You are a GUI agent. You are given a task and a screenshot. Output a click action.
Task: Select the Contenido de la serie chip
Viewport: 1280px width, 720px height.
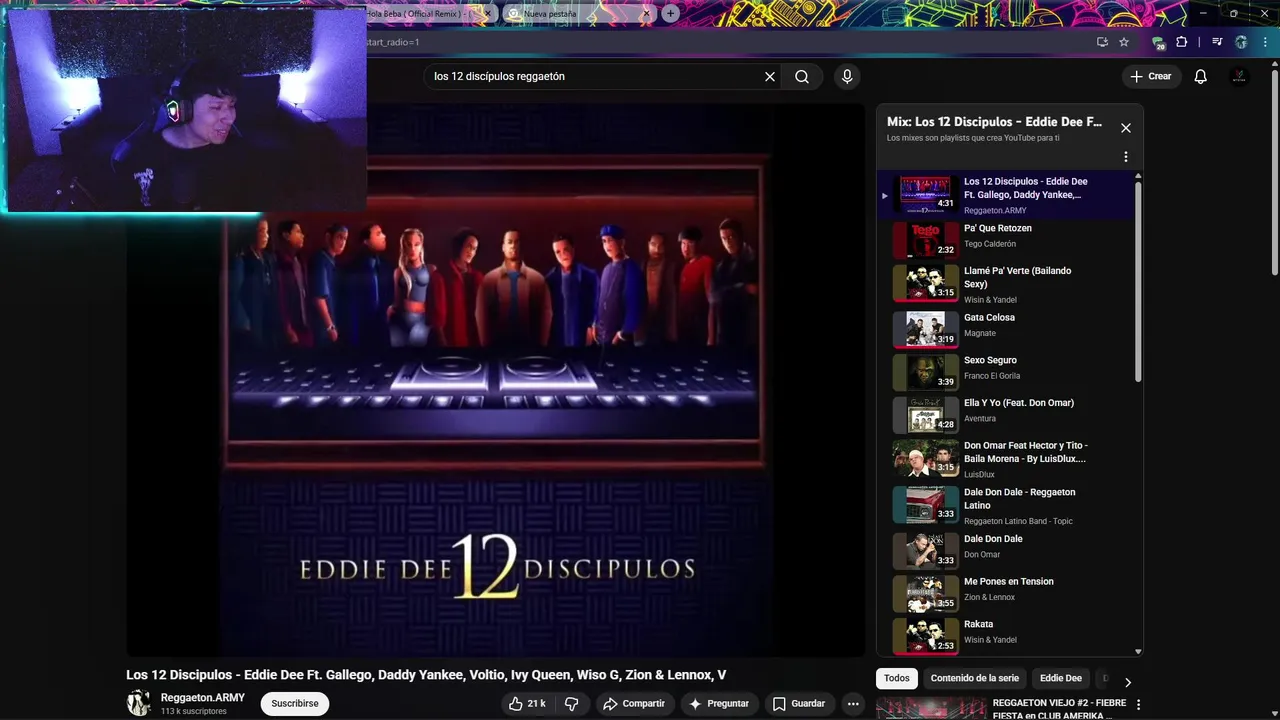coord(975,678)
